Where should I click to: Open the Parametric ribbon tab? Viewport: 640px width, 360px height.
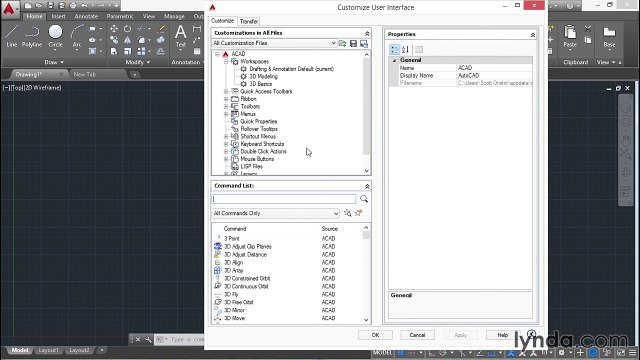click(120, 16)
